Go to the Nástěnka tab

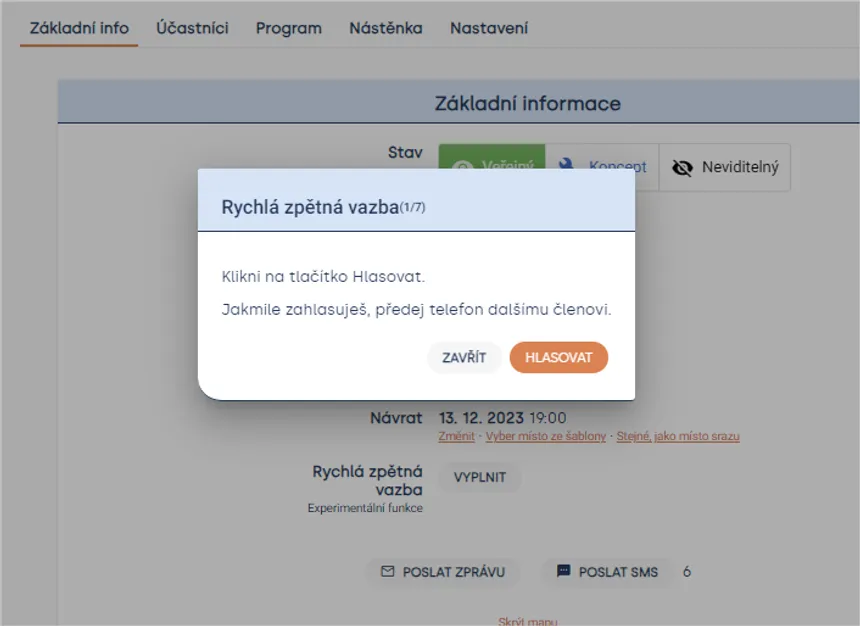point(386,28)
